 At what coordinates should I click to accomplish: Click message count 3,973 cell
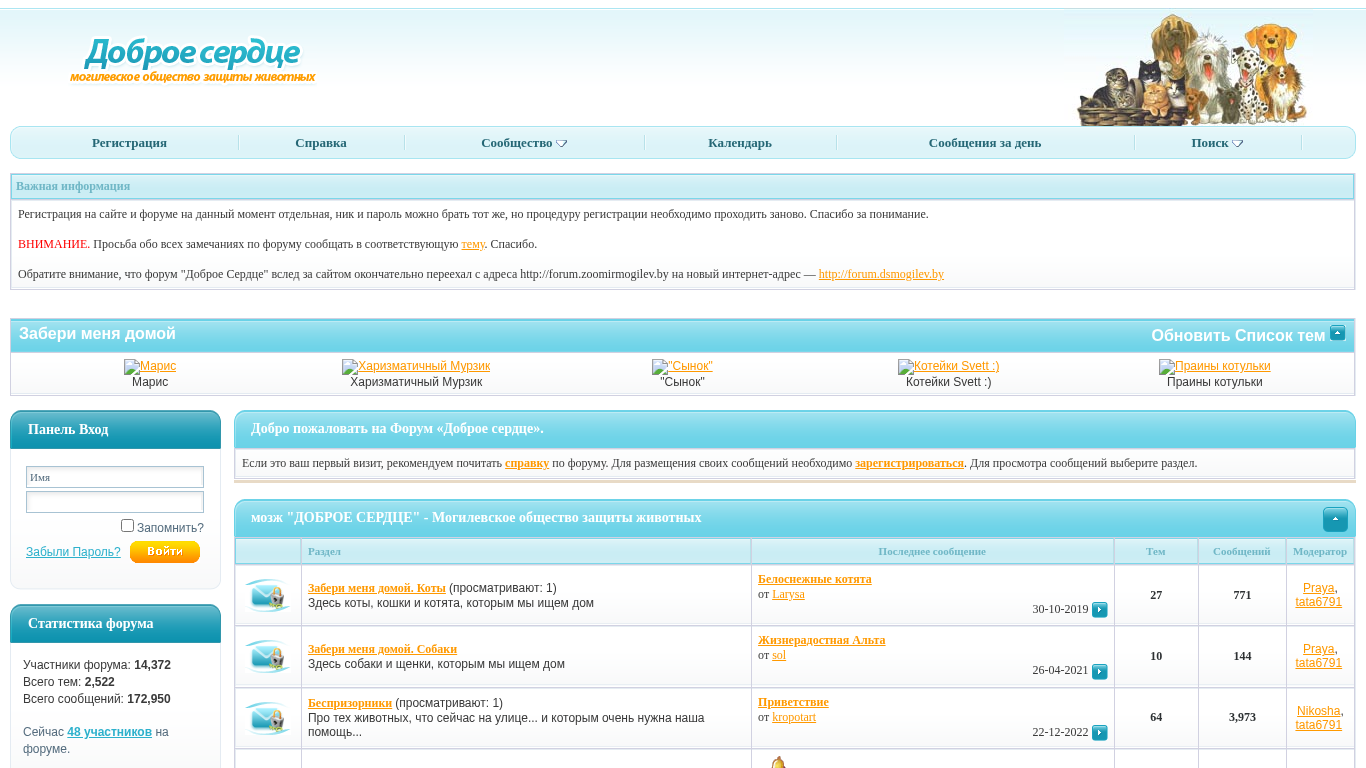coord(1242,717)
